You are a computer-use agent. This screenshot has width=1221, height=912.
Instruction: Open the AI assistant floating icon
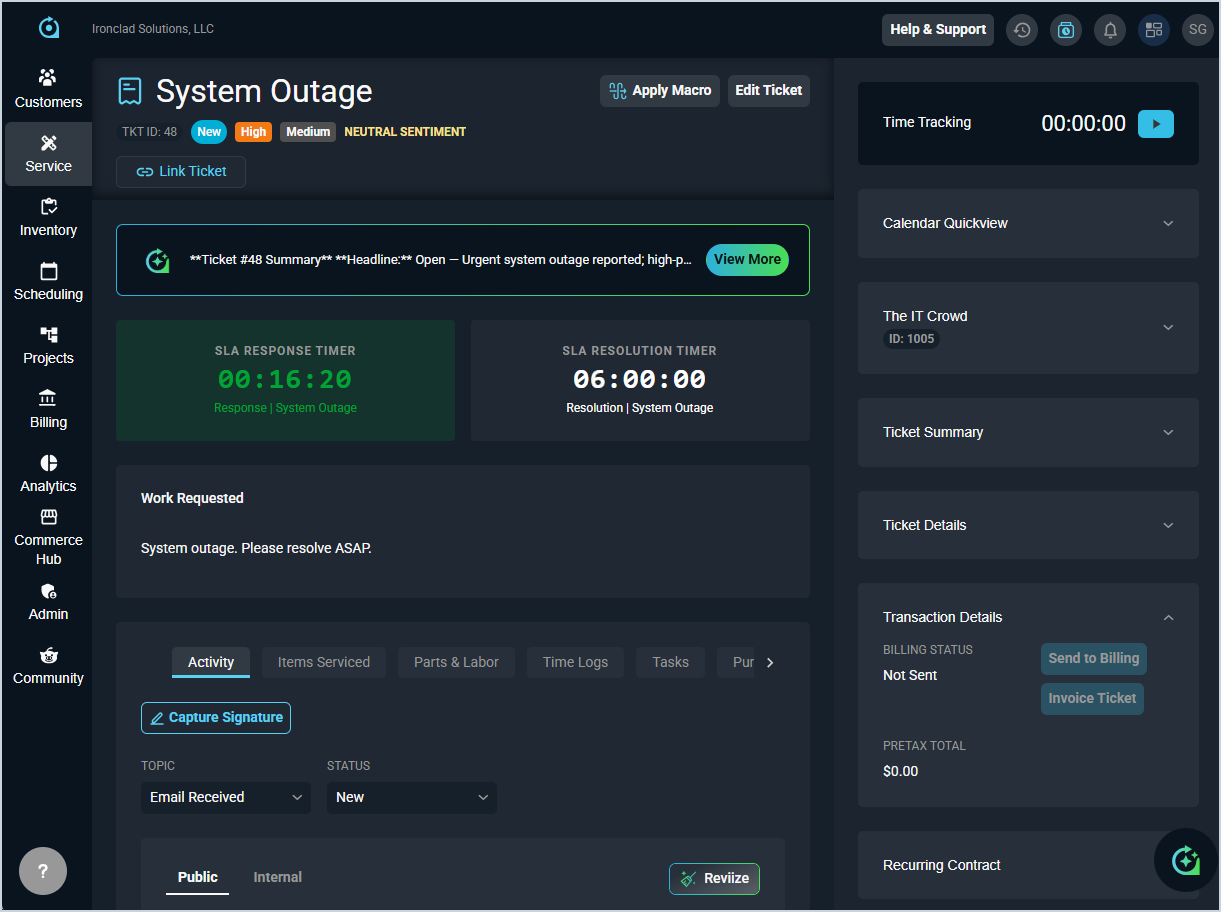pyautogui.click(x=1185, y=860)
